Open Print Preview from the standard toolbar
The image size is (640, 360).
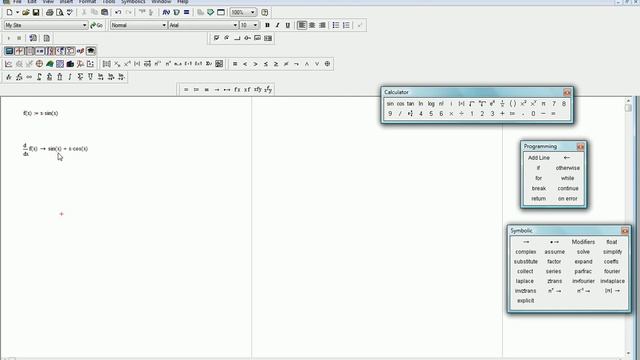60,12
